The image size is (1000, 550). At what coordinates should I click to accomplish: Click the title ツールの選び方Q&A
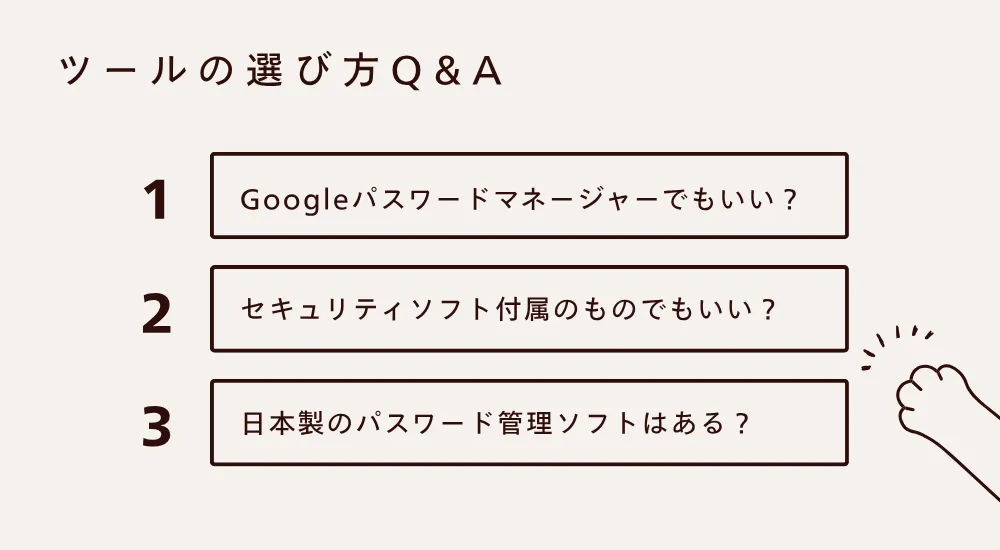click(280, 74)
